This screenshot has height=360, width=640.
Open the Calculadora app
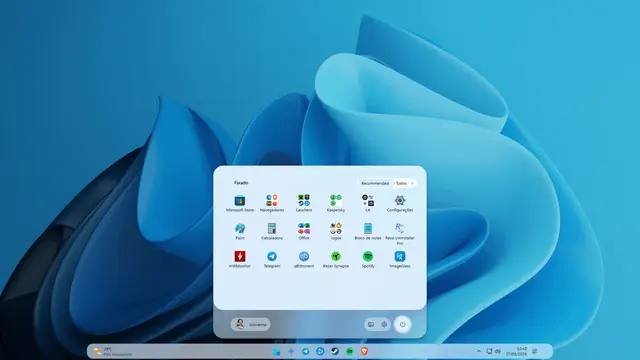pyautogui.click(x=272, y=231)
